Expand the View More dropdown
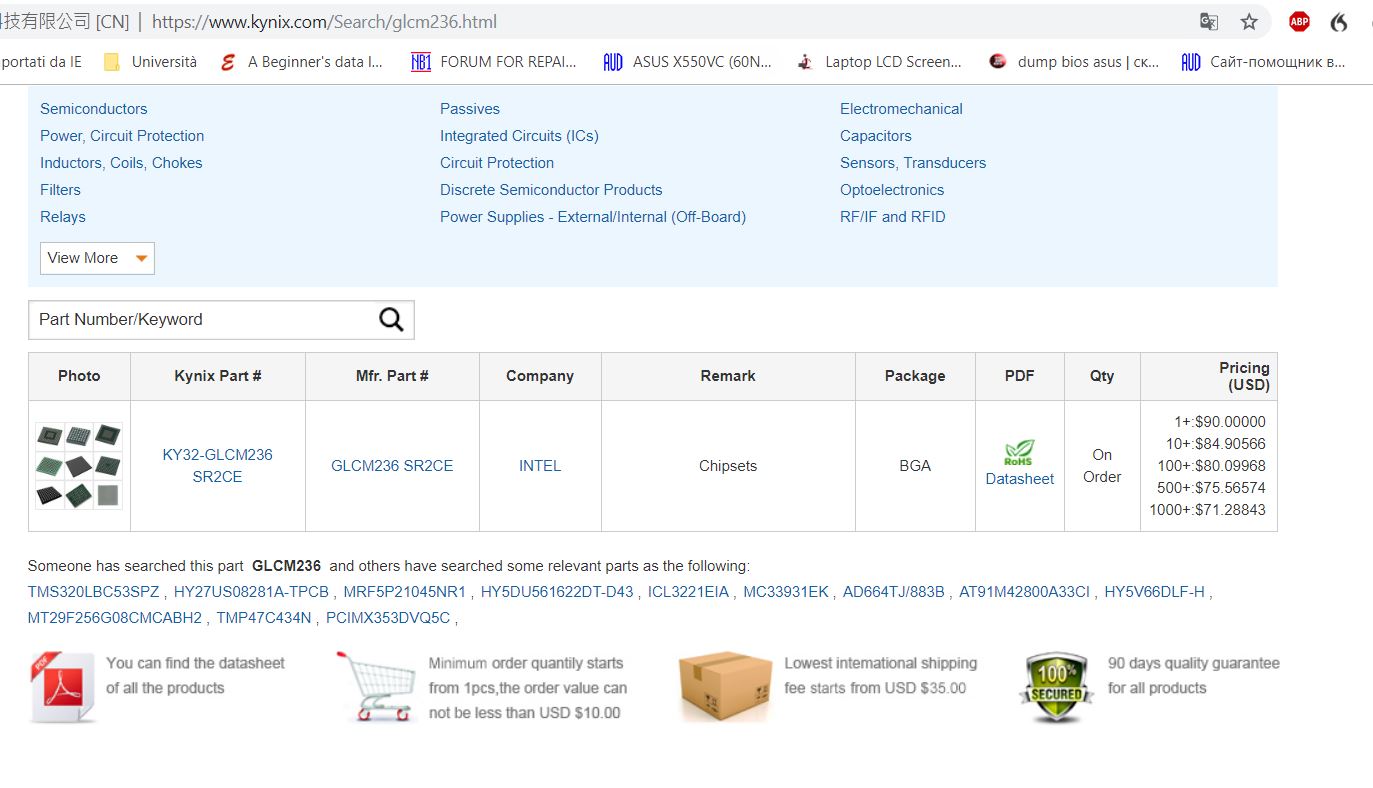This screenshot has width=1373, height=788. [x=97, y=258]
